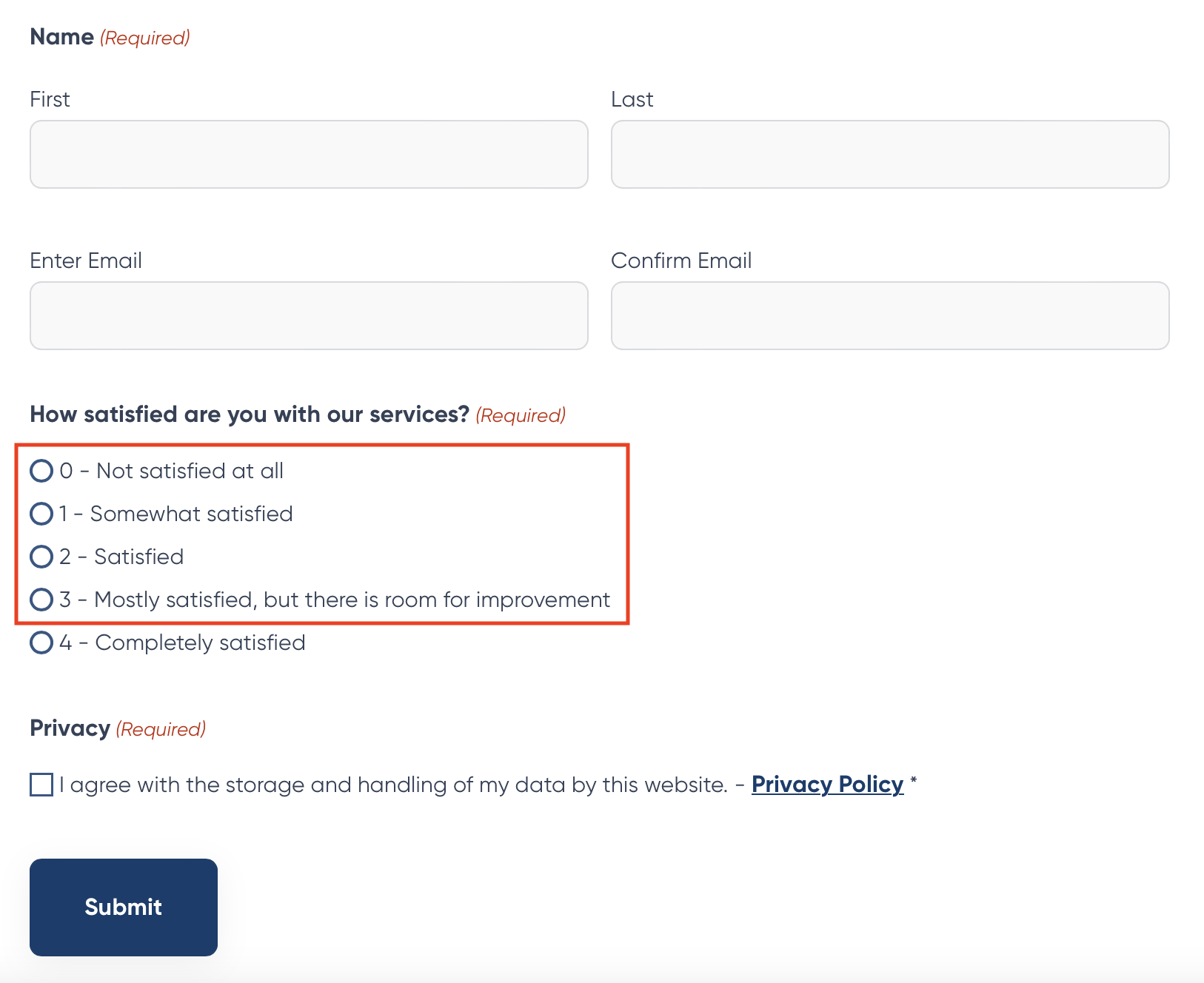Choose the '1 - Somewhat satisfied' radio button

pos(41,514)
